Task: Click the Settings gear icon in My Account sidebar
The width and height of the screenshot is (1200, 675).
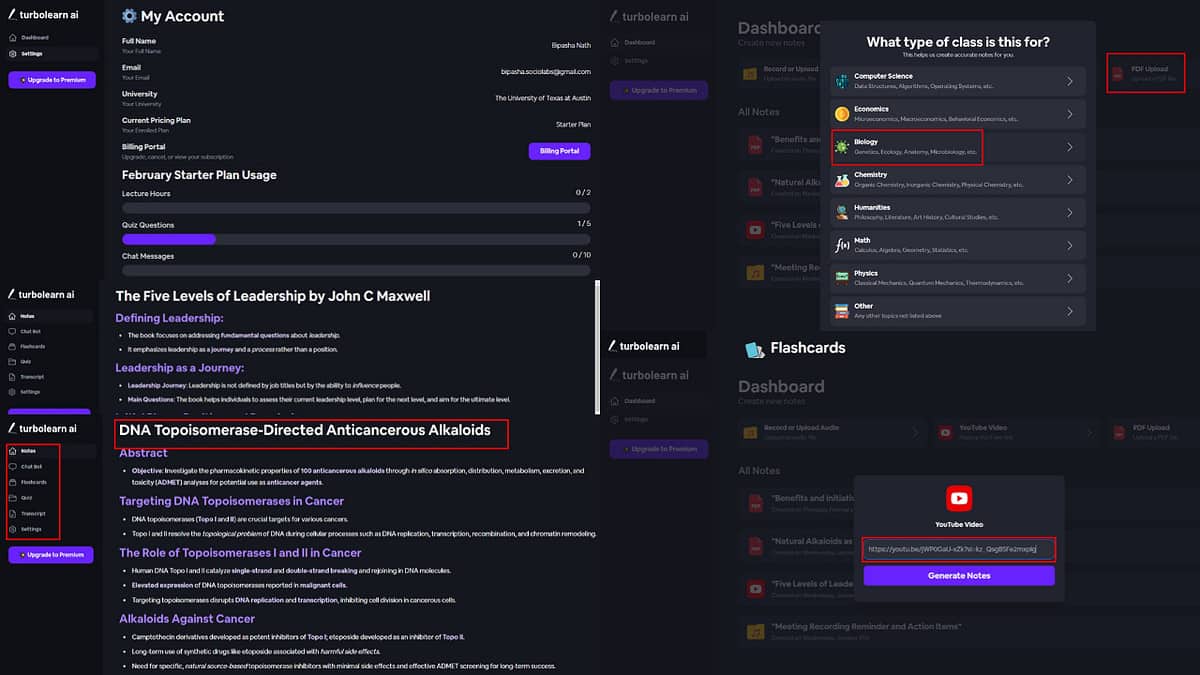Action: point(12,54)
